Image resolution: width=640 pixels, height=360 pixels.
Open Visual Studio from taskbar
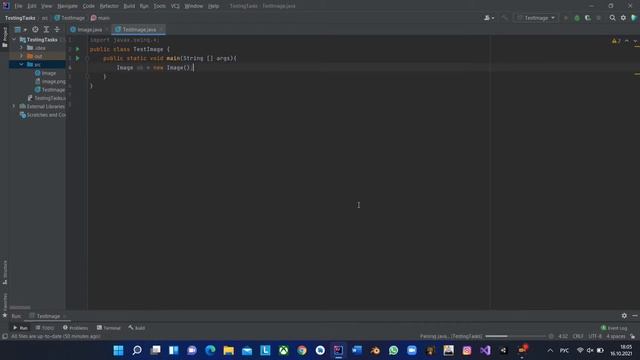click(x=485, y=350)
